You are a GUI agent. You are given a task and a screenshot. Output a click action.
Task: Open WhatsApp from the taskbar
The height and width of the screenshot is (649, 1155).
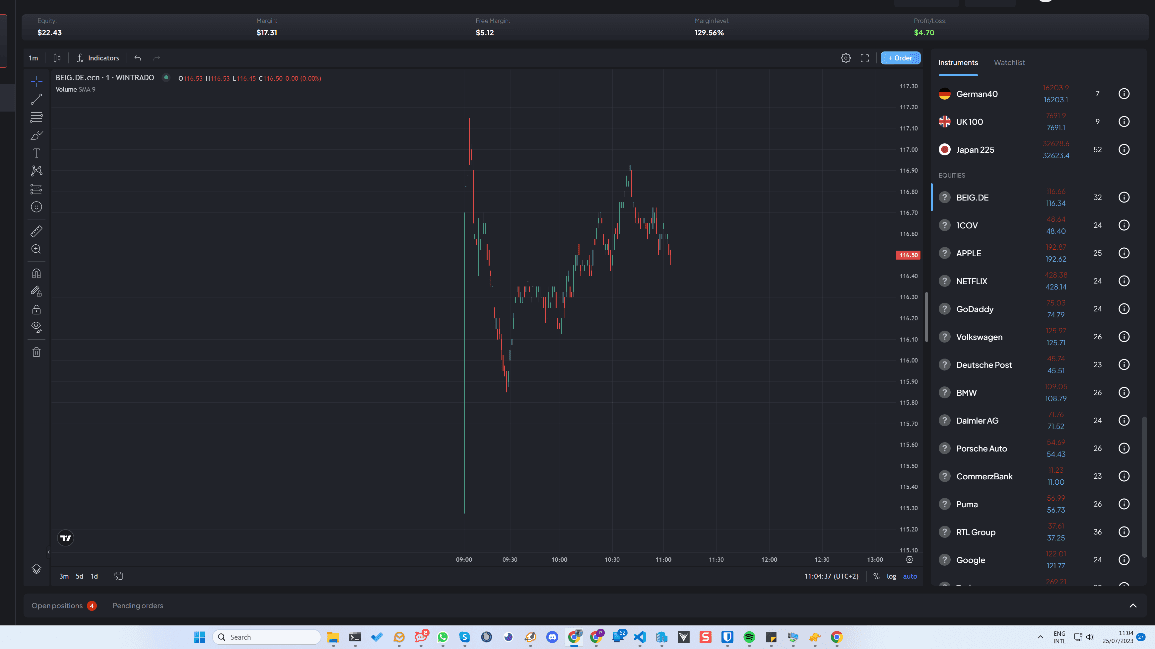443,637
